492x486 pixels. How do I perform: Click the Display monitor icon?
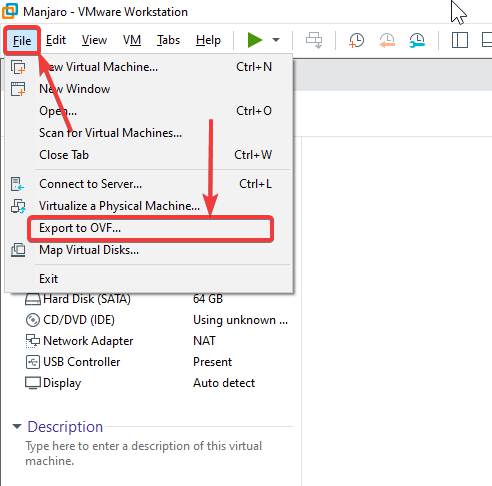pos(33,383)
